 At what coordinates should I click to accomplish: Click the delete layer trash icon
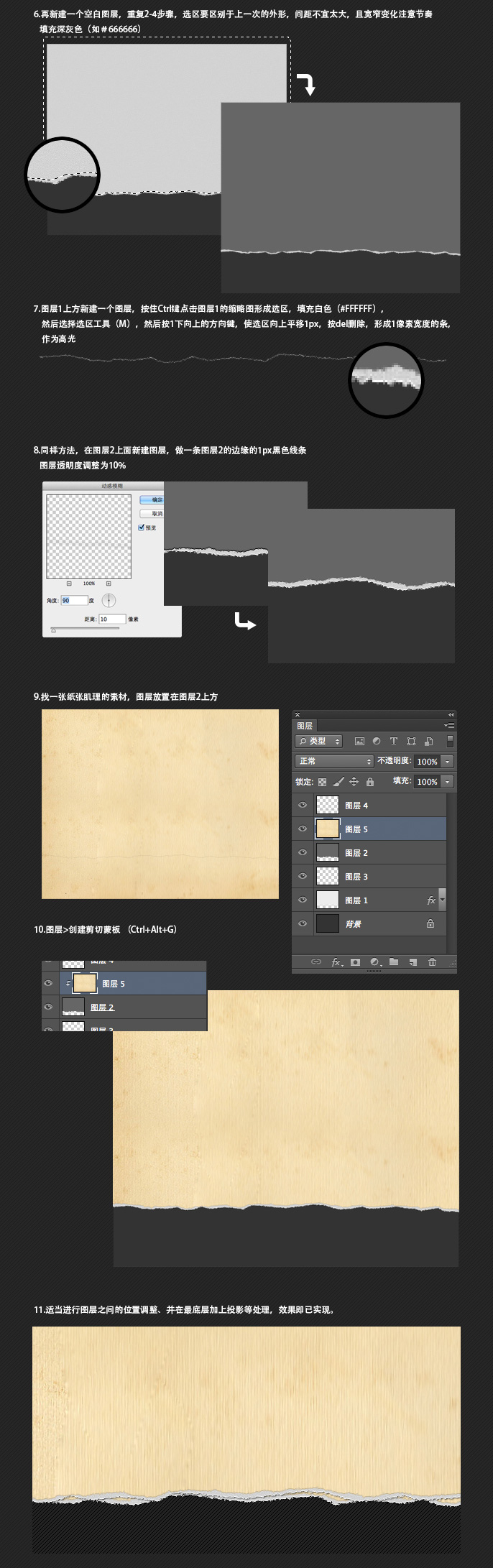tap(432, 961)
